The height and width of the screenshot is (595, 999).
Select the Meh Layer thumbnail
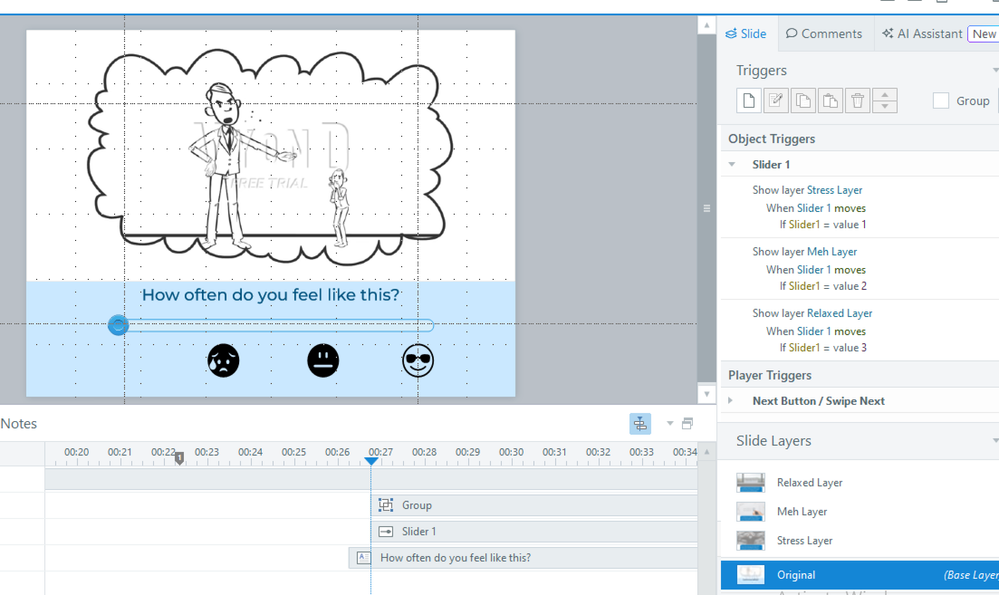751,511
